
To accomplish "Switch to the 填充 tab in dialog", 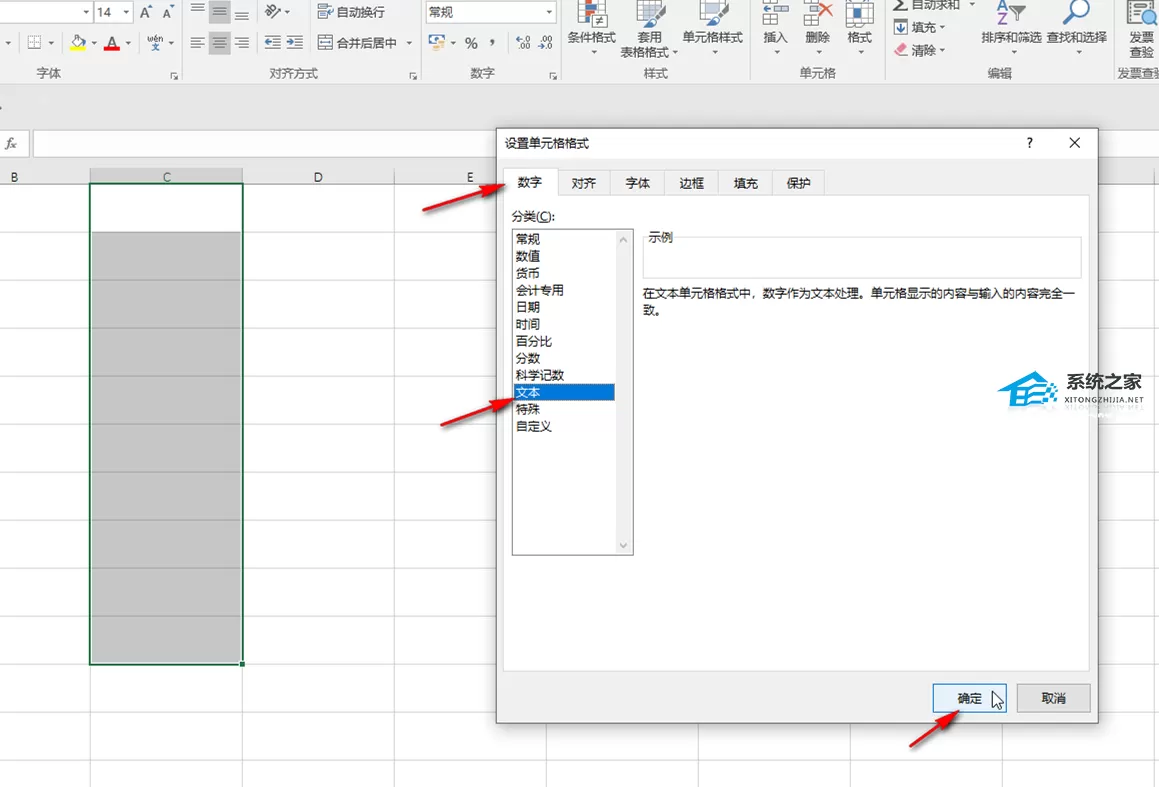I will (745, 183).
